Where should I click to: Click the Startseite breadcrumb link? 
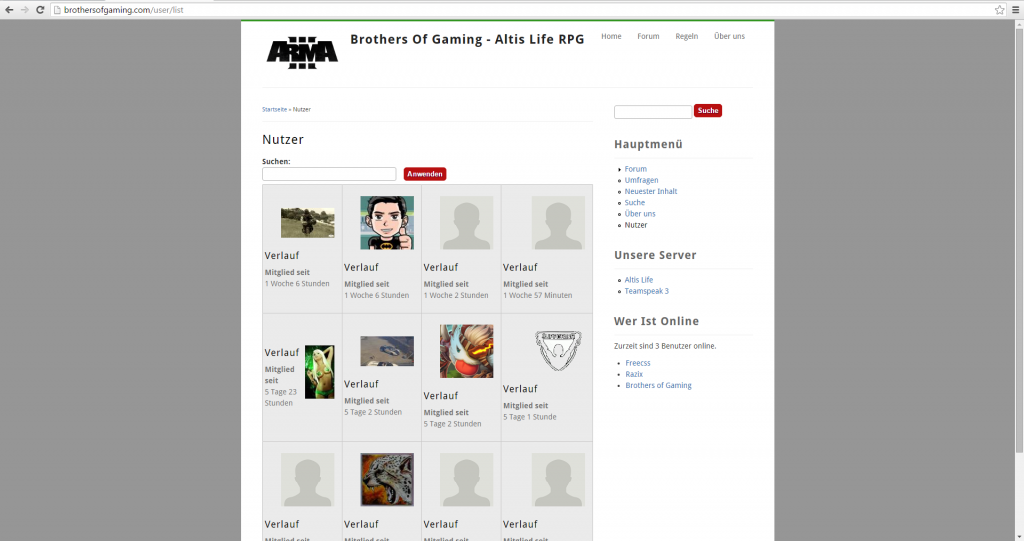tap(274, 109)
